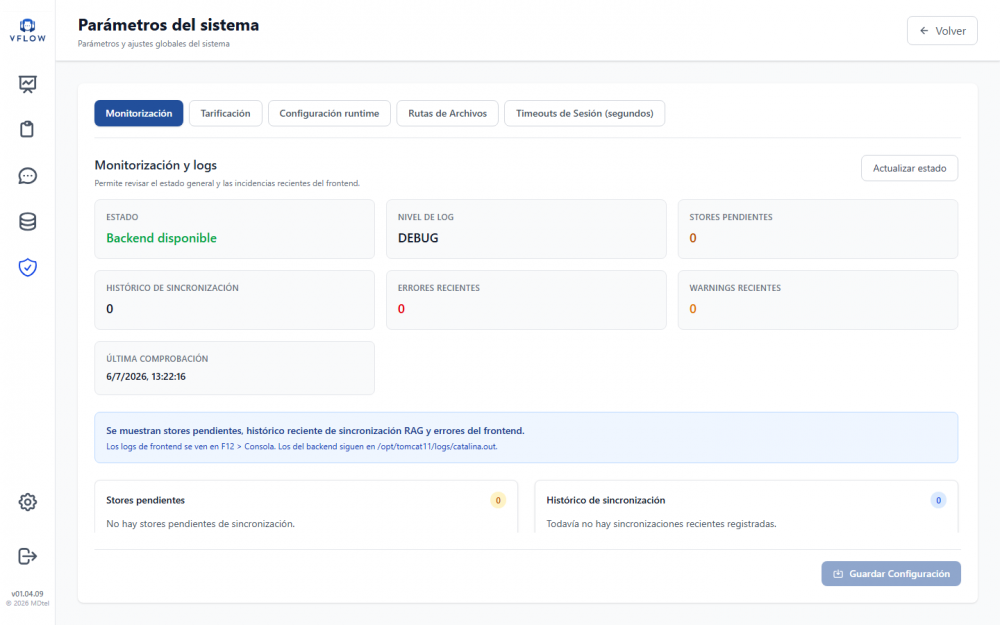Click the NIVEL DE LOG label
The image size is (1000, 625).
pyautogui.click(x=425, y=217)
